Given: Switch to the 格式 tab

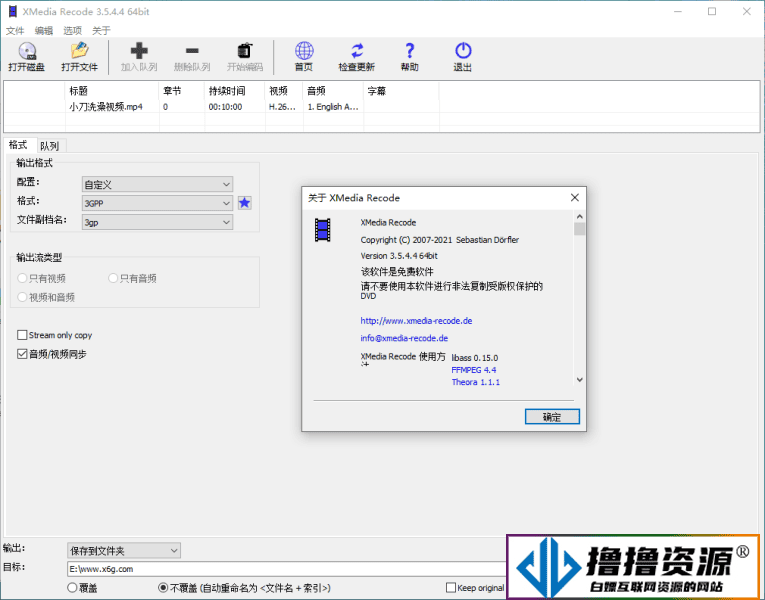Looking at the screenshot, I should tap(18, 145).
